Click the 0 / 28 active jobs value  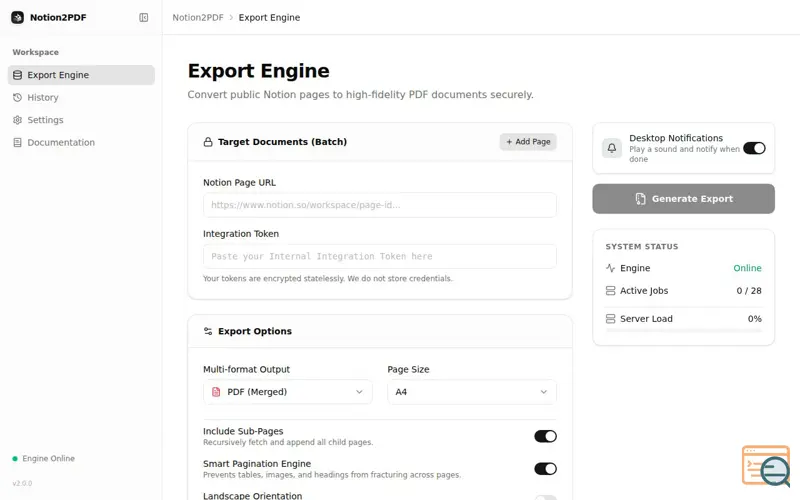[749, 290]
